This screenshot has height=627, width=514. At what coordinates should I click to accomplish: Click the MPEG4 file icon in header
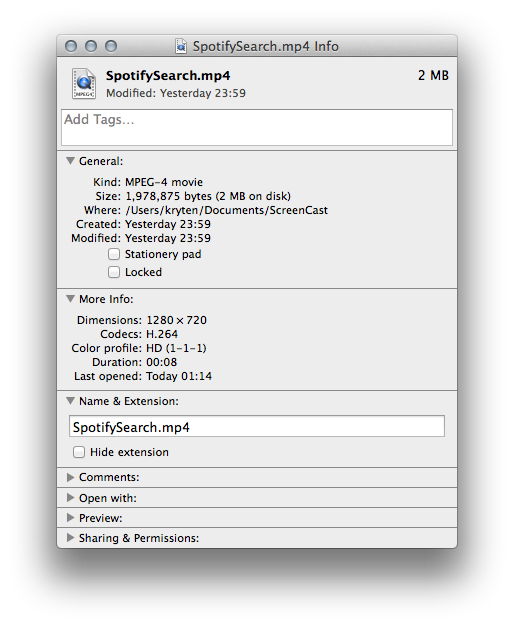click(84, 84)
